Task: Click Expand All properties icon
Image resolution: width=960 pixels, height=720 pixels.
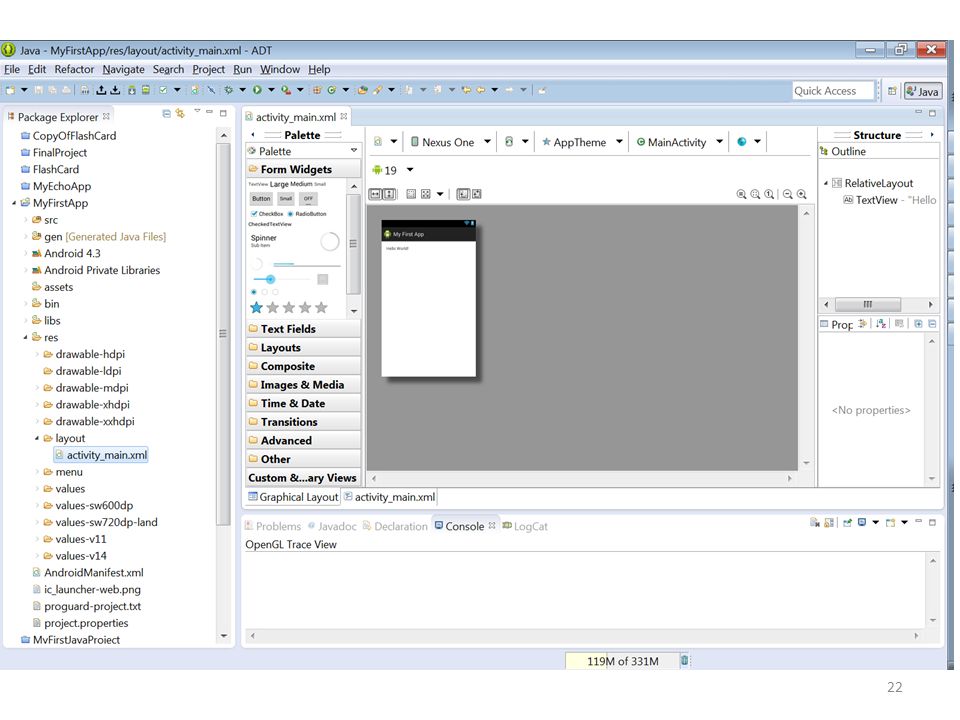Action: click(918, 323)
